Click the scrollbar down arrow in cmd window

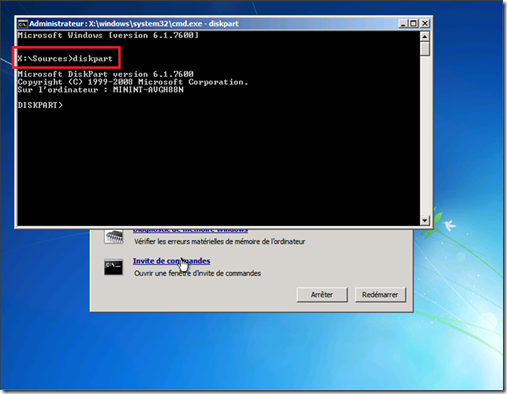(x=425, y=220)
